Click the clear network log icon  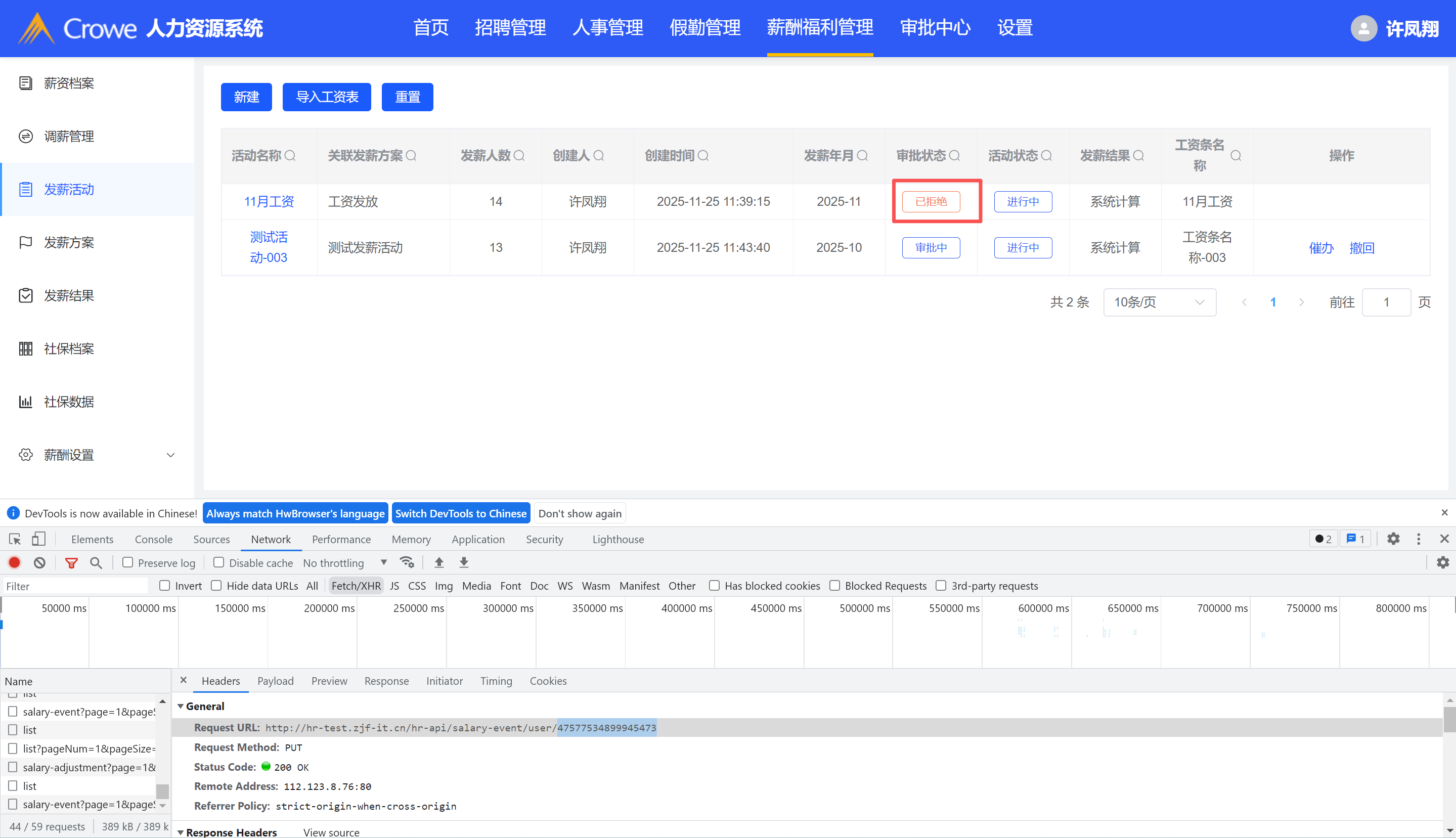[x=39, y=562]
